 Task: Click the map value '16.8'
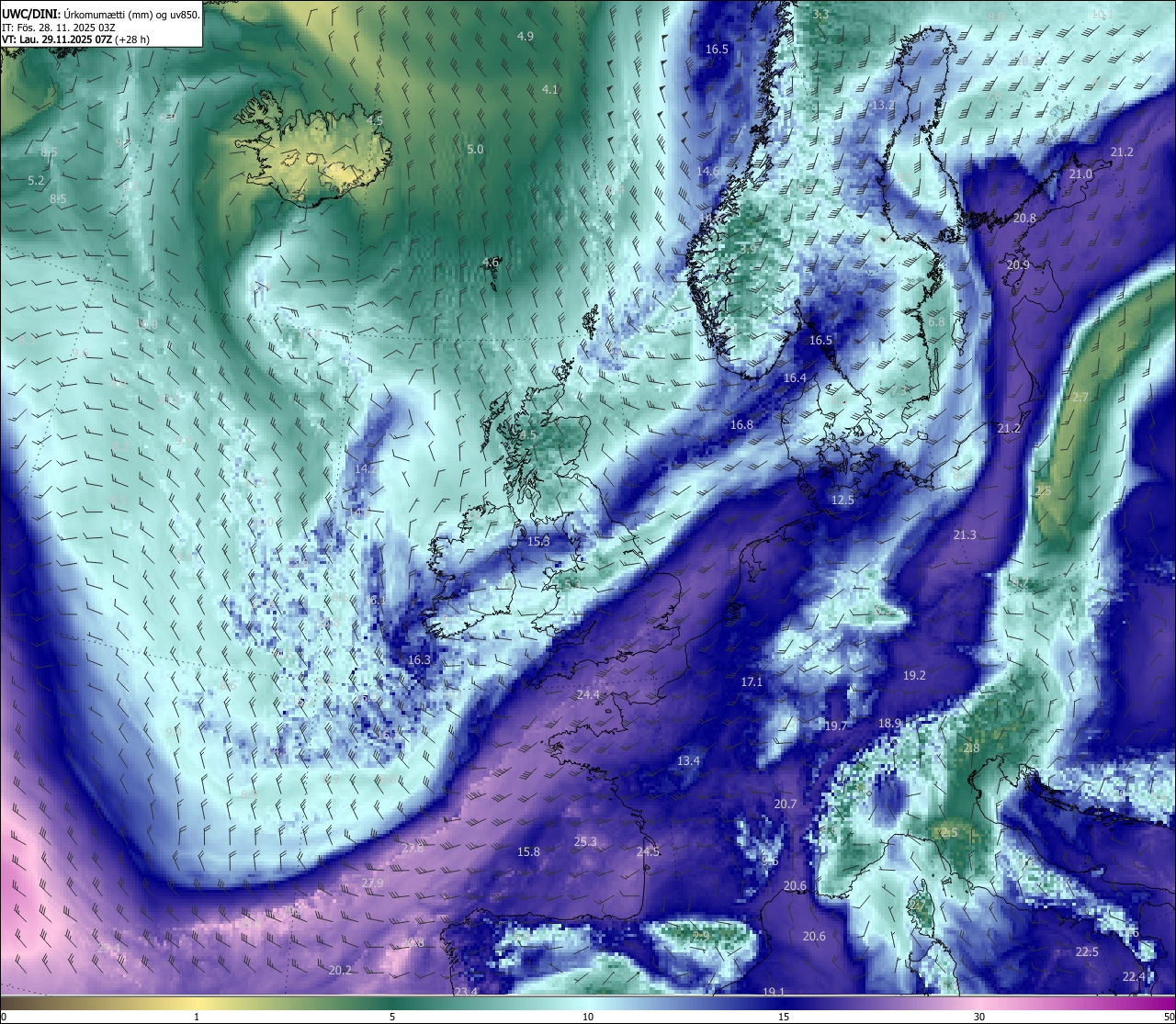[741, 425]
